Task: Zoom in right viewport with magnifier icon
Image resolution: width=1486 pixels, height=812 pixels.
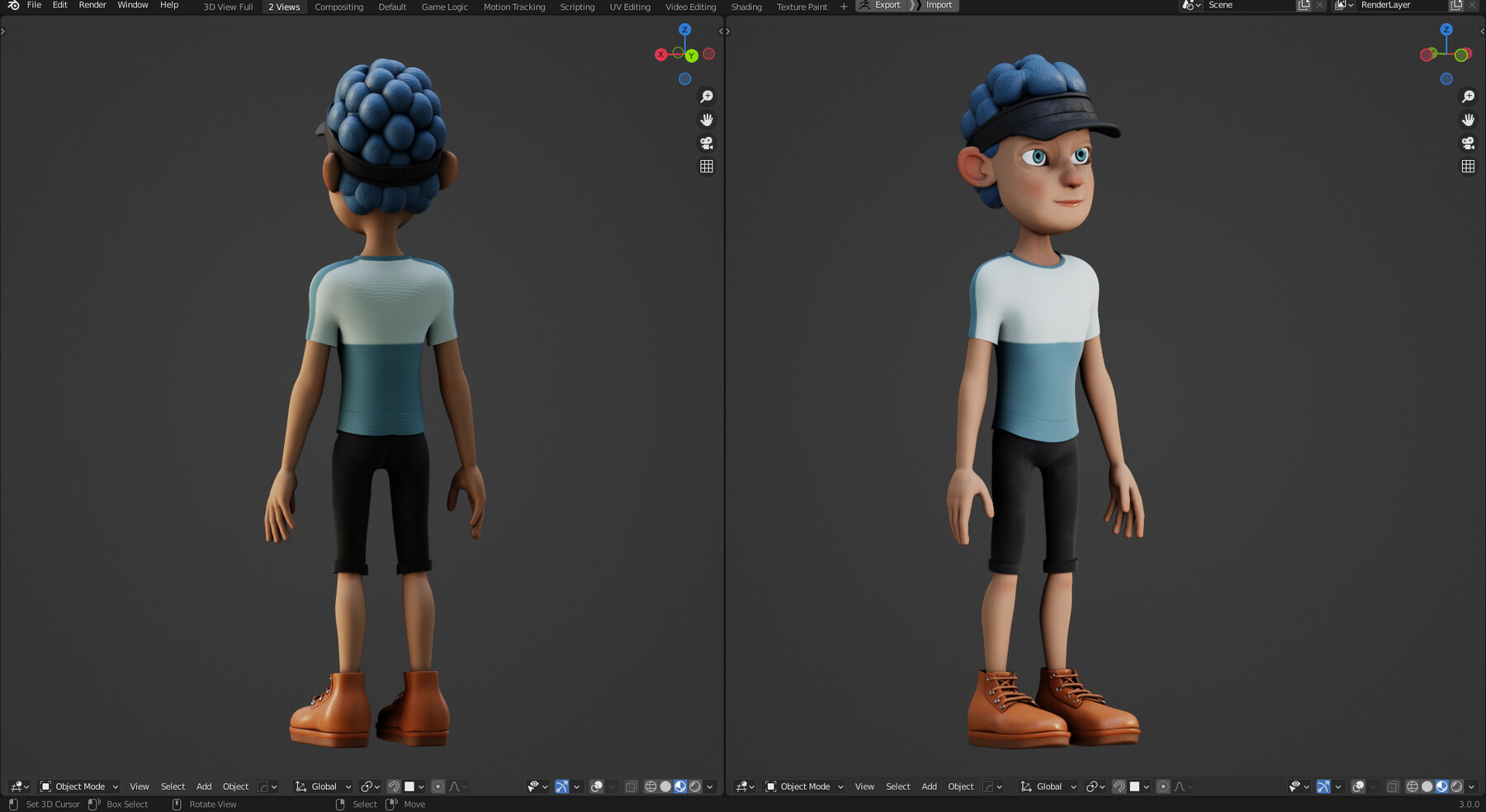Action: coord(1468,97)
